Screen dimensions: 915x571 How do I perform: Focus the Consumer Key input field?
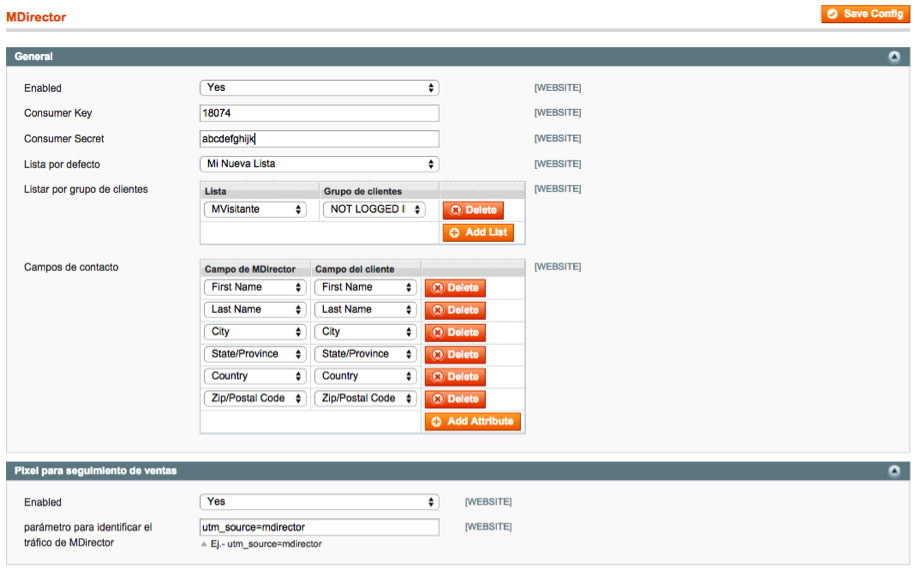pyautogui.click(x=319, y=113)
